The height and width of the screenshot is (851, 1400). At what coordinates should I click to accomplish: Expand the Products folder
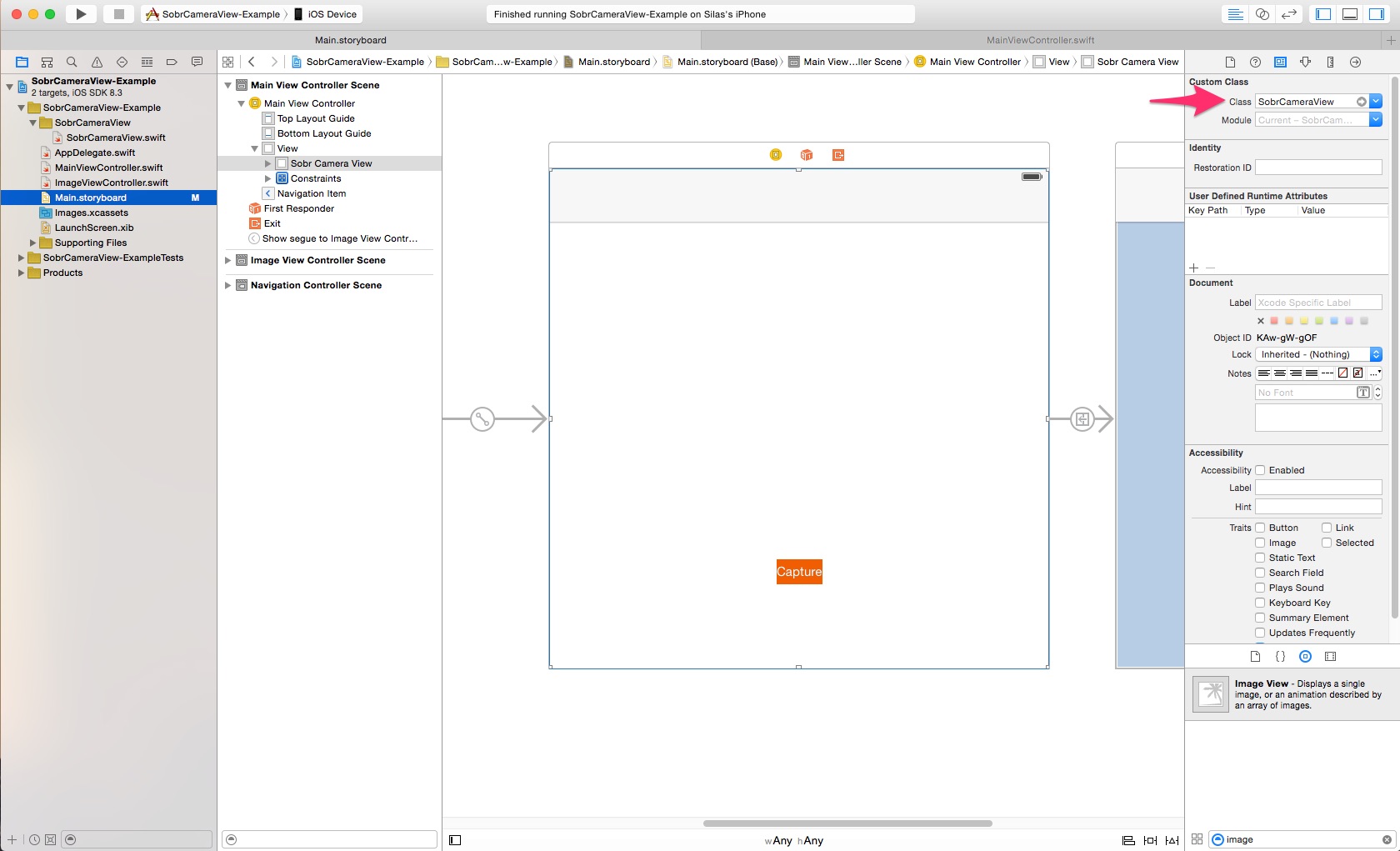[x=22, y=273]
